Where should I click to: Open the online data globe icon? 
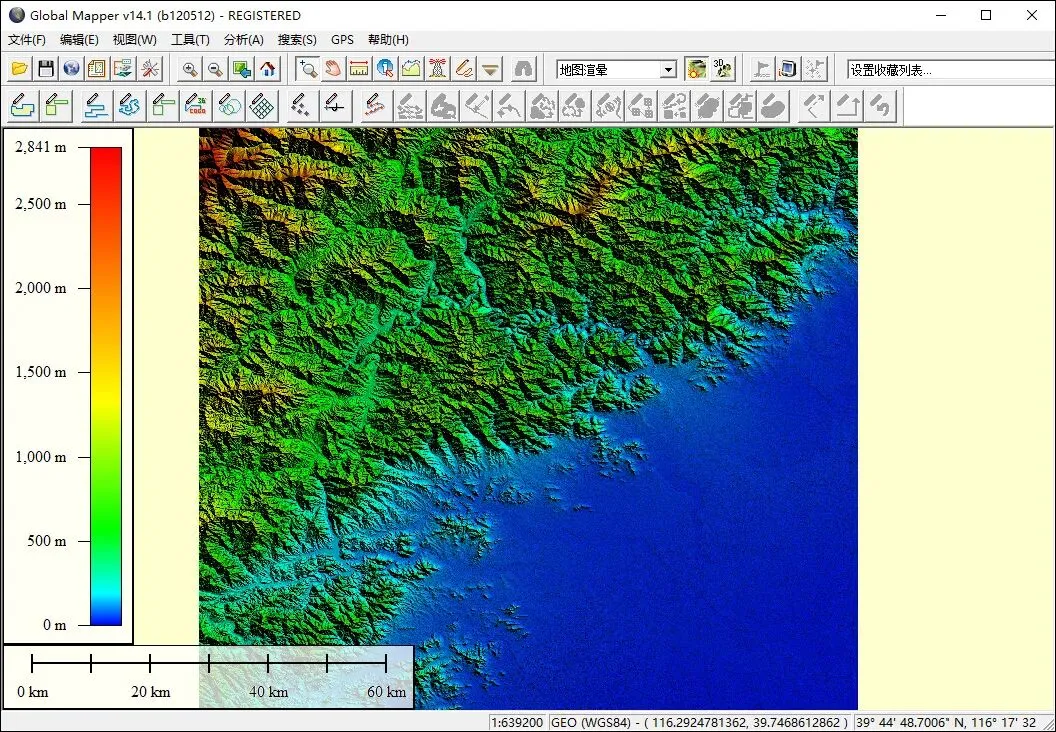[x=71, y=69]
